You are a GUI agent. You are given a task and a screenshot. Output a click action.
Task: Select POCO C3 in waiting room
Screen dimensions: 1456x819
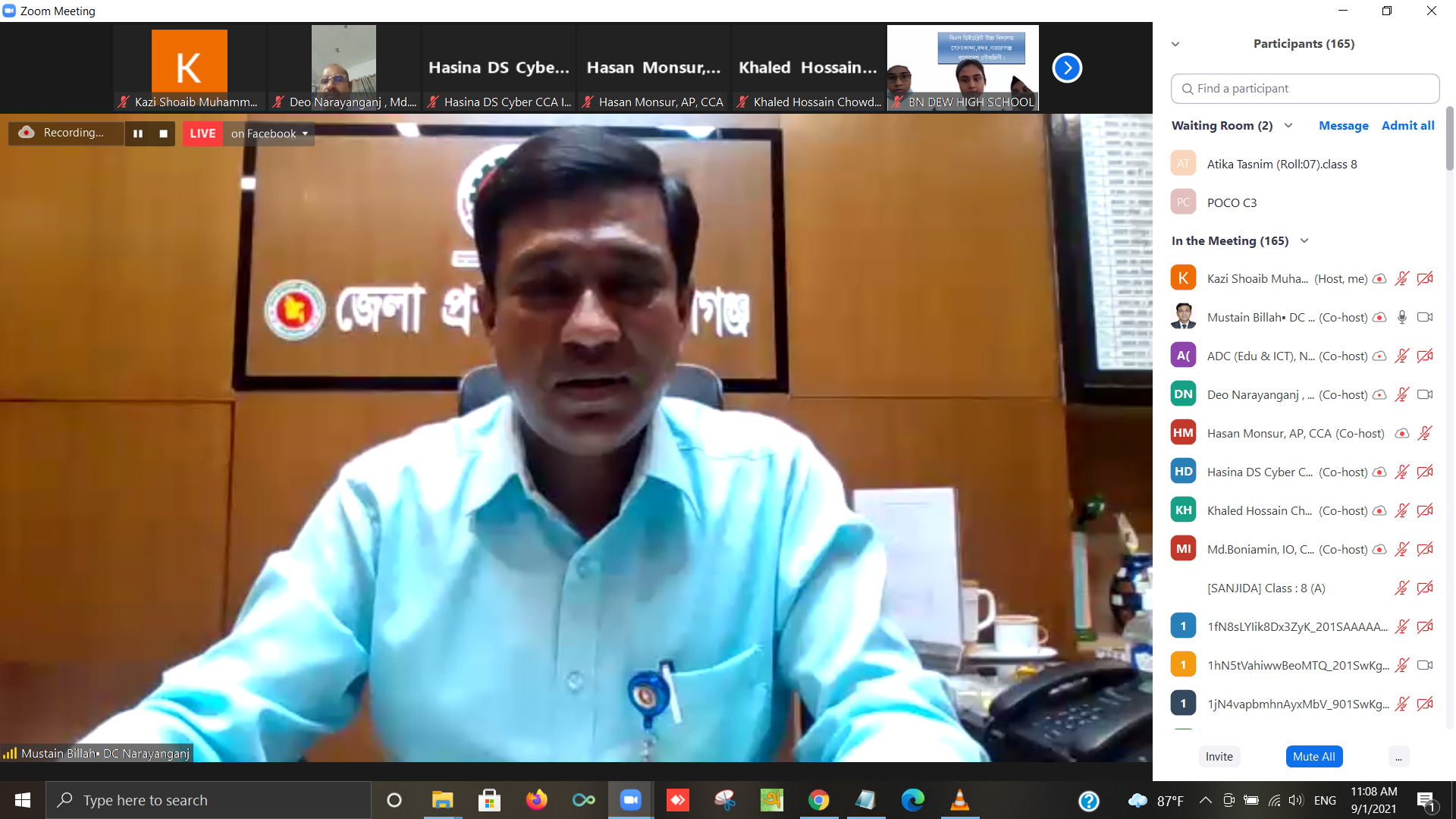(x=1304, y=202)
